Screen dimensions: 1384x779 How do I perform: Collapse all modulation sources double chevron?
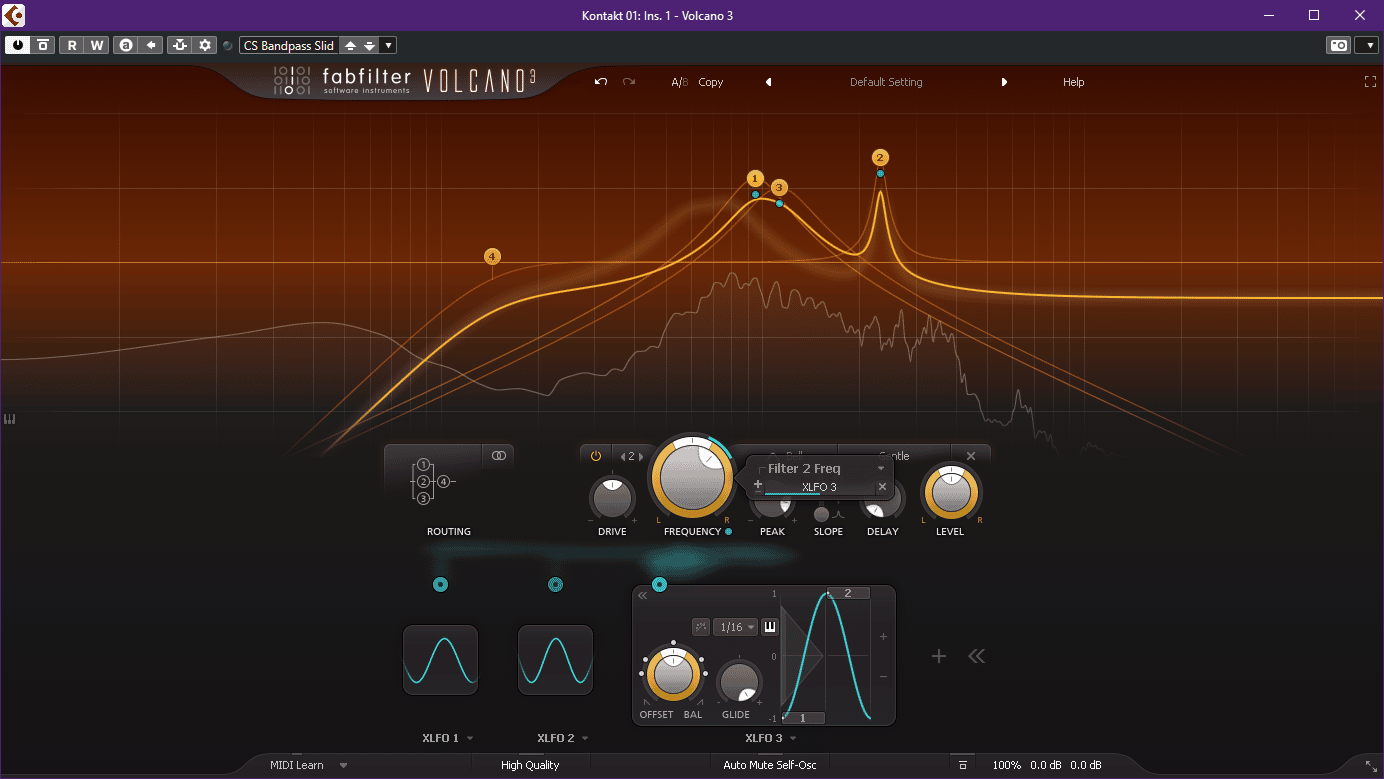pyautogui.click(x=977, y=656)
